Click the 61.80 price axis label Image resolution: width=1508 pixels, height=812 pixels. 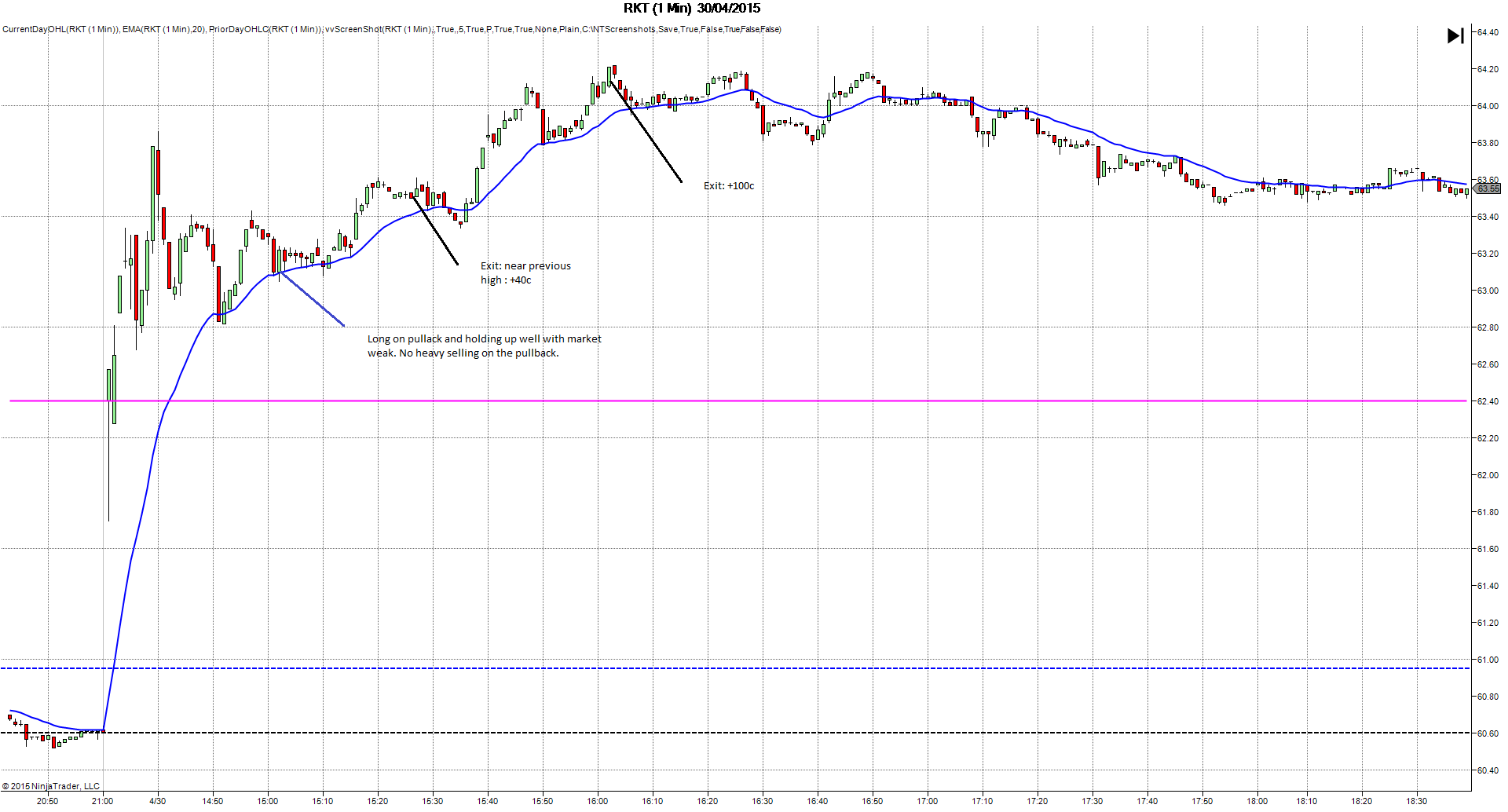point(1488,512)
